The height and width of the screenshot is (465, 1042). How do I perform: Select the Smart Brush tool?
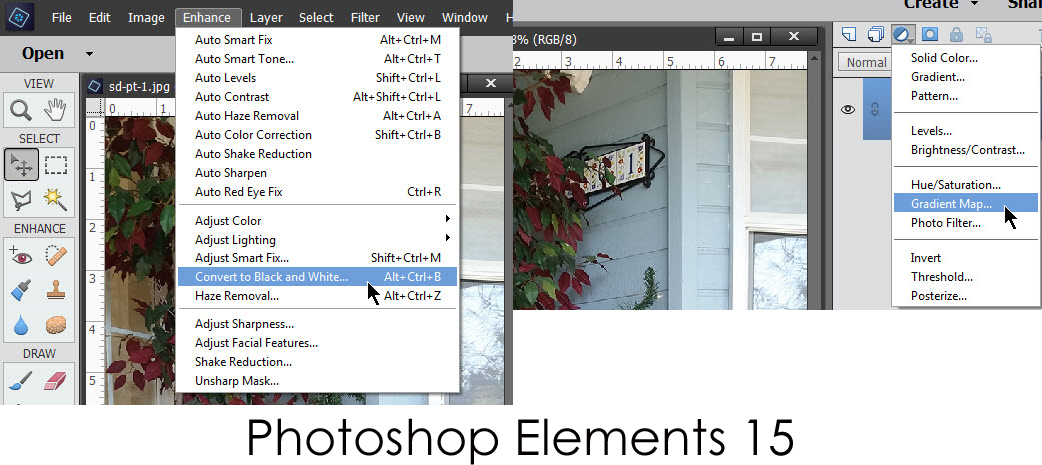(x=21, y=290)
